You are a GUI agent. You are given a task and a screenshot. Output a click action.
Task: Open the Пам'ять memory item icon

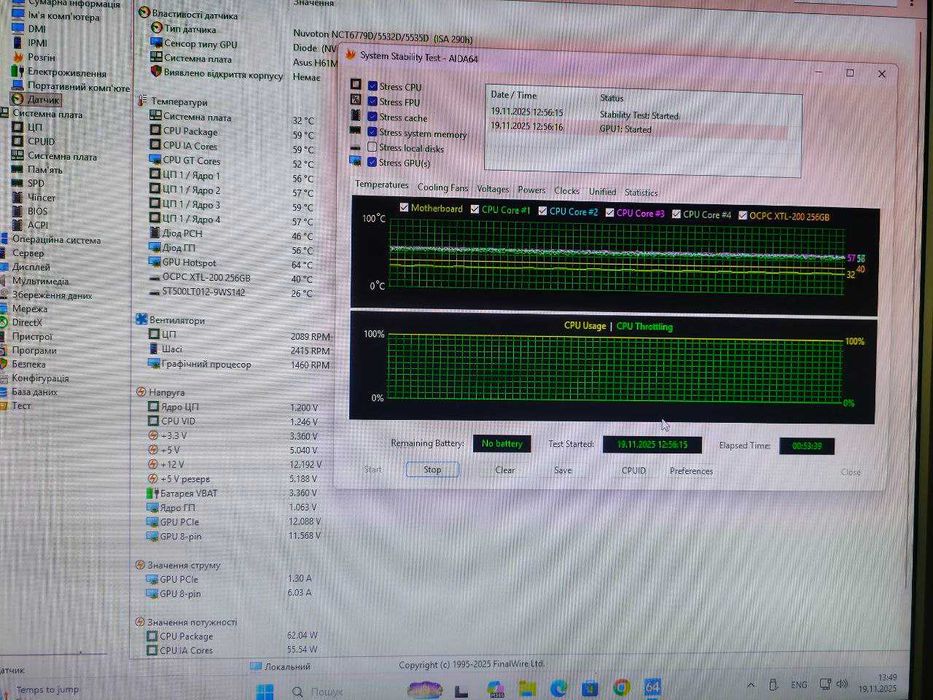(18, 169)
